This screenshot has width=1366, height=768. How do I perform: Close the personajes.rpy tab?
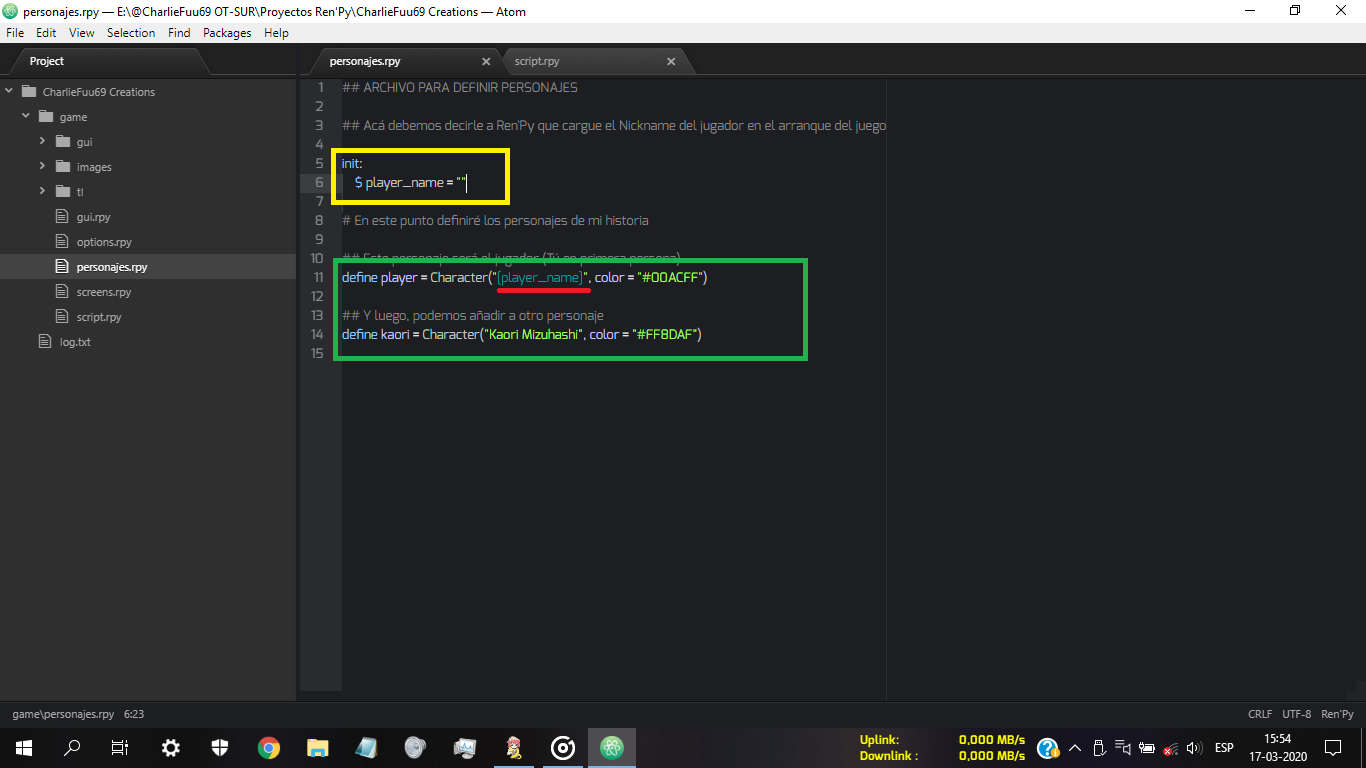[486, 61]
